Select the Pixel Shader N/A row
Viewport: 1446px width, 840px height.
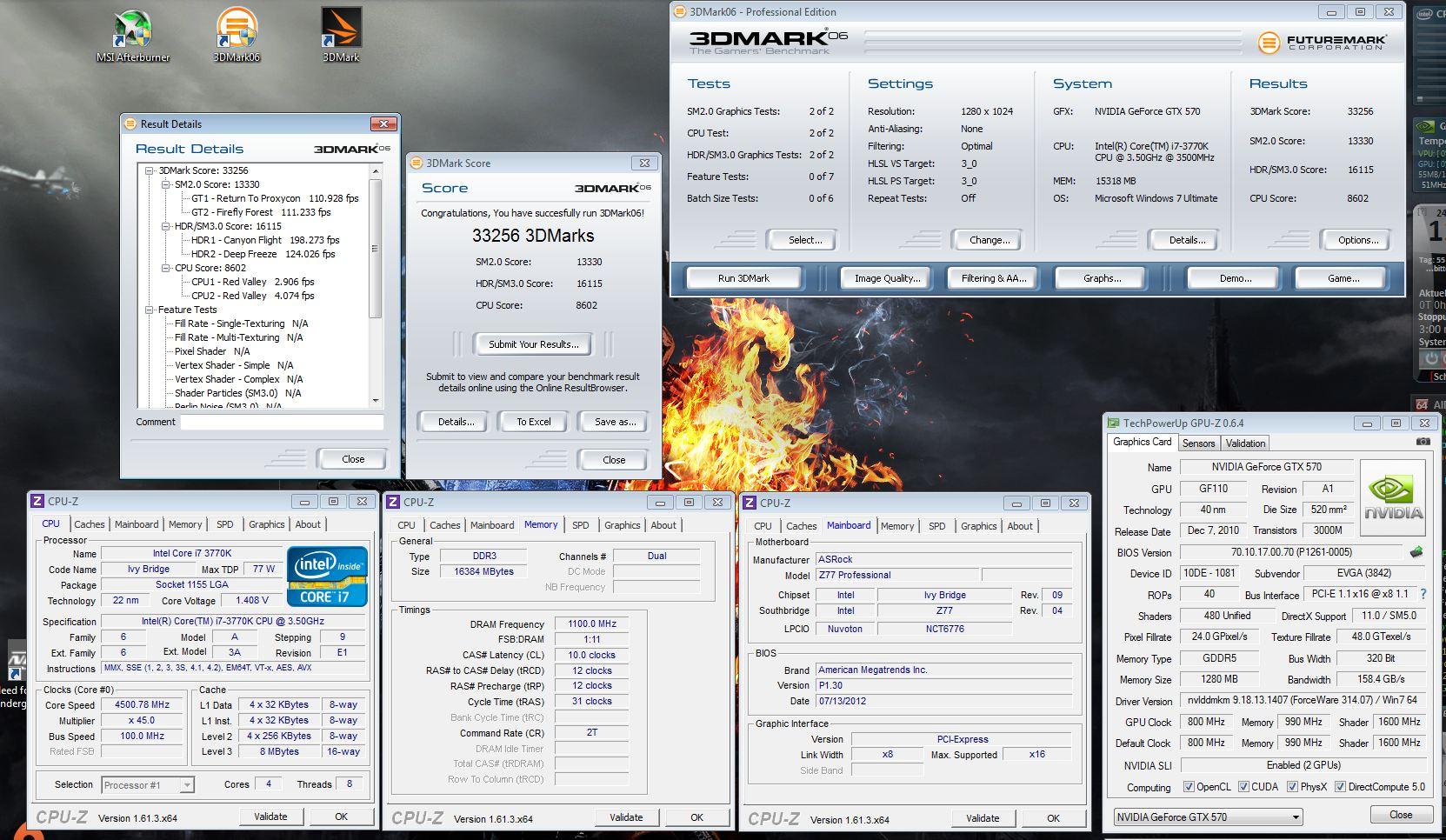pos(212,351)
